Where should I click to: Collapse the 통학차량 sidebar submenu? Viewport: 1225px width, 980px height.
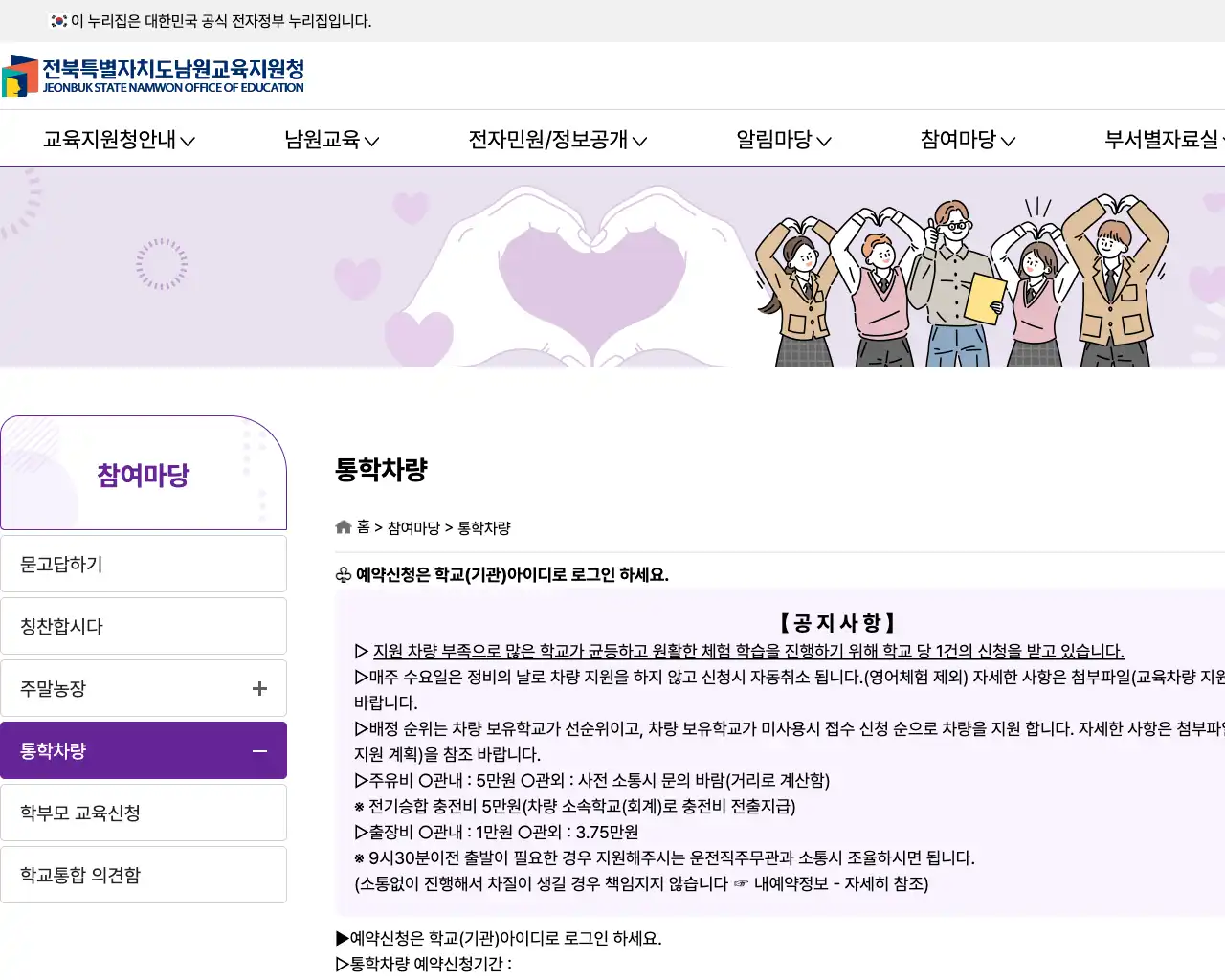tap(258, 750)
